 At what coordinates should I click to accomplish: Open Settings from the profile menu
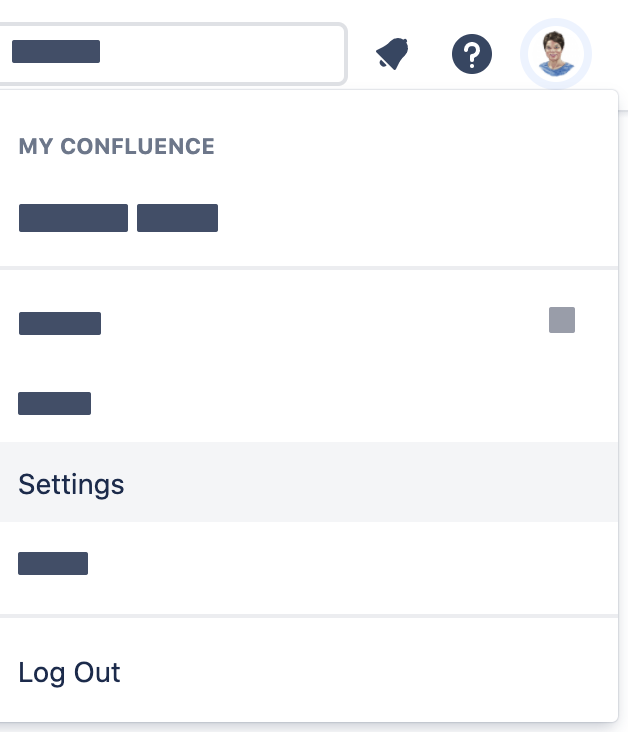[72, 484]
